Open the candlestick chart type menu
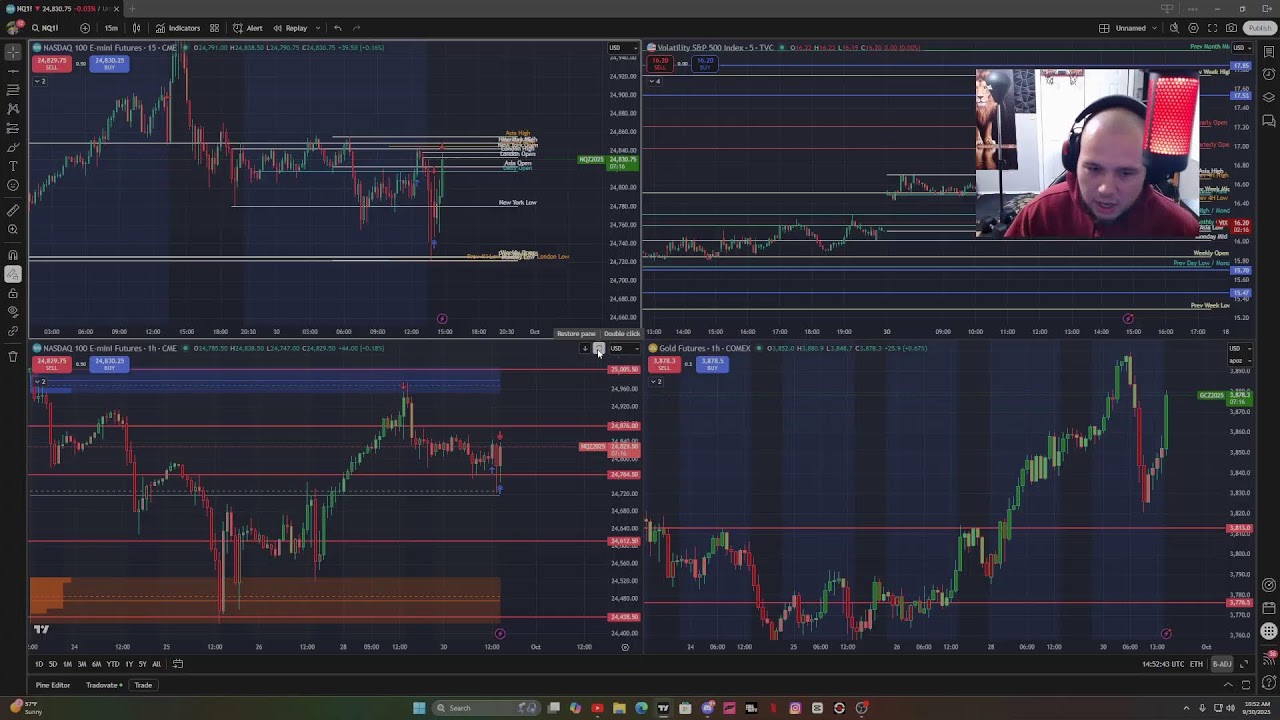The width and height of the screenshot is (1280, 720). coord(137,28)
